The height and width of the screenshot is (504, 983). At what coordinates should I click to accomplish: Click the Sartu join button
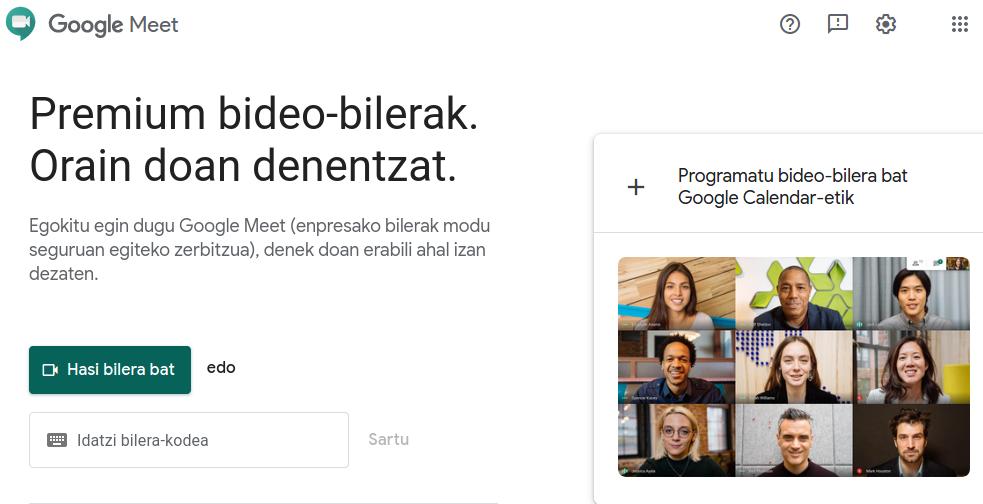point(389,439)
